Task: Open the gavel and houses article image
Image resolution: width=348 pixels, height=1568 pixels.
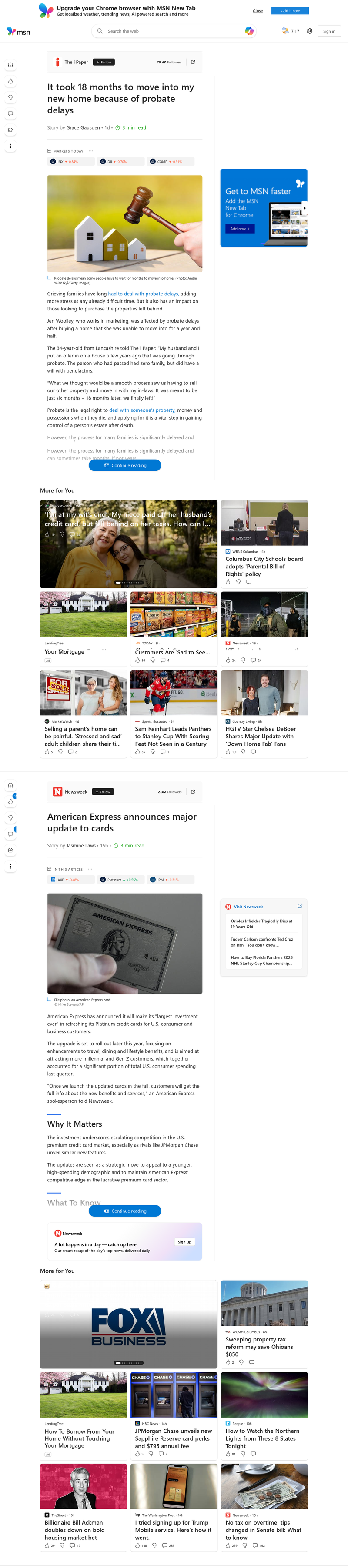Action: (125, 224)
